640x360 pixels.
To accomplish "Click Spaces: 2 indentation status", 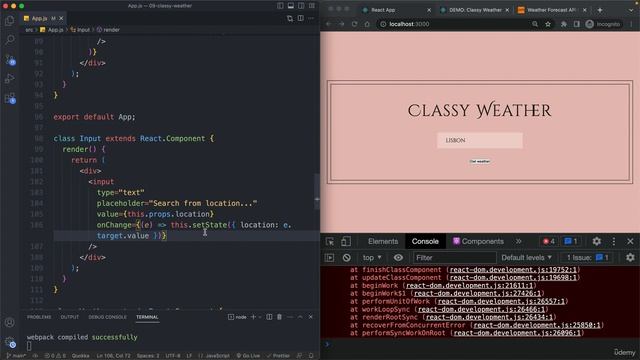I will click(148, 356).
